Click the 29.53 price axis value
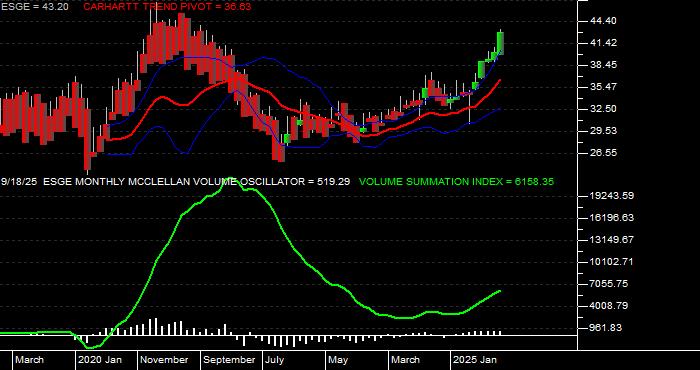This screenshot has width=700, height=370. tap(603, 130)
